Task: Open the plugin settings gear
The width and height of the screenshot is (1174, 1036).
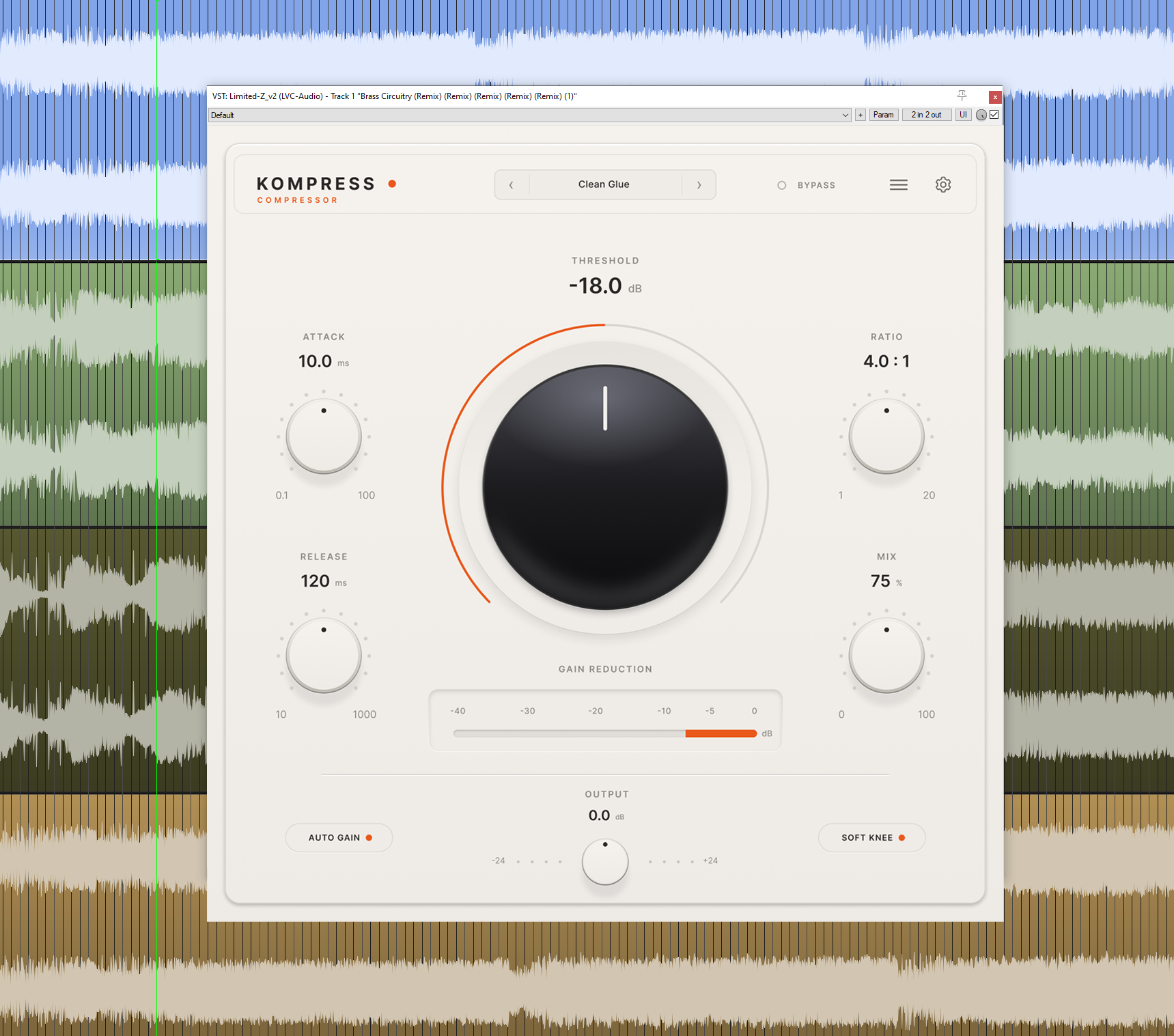Action: click(x=943, y=184)
